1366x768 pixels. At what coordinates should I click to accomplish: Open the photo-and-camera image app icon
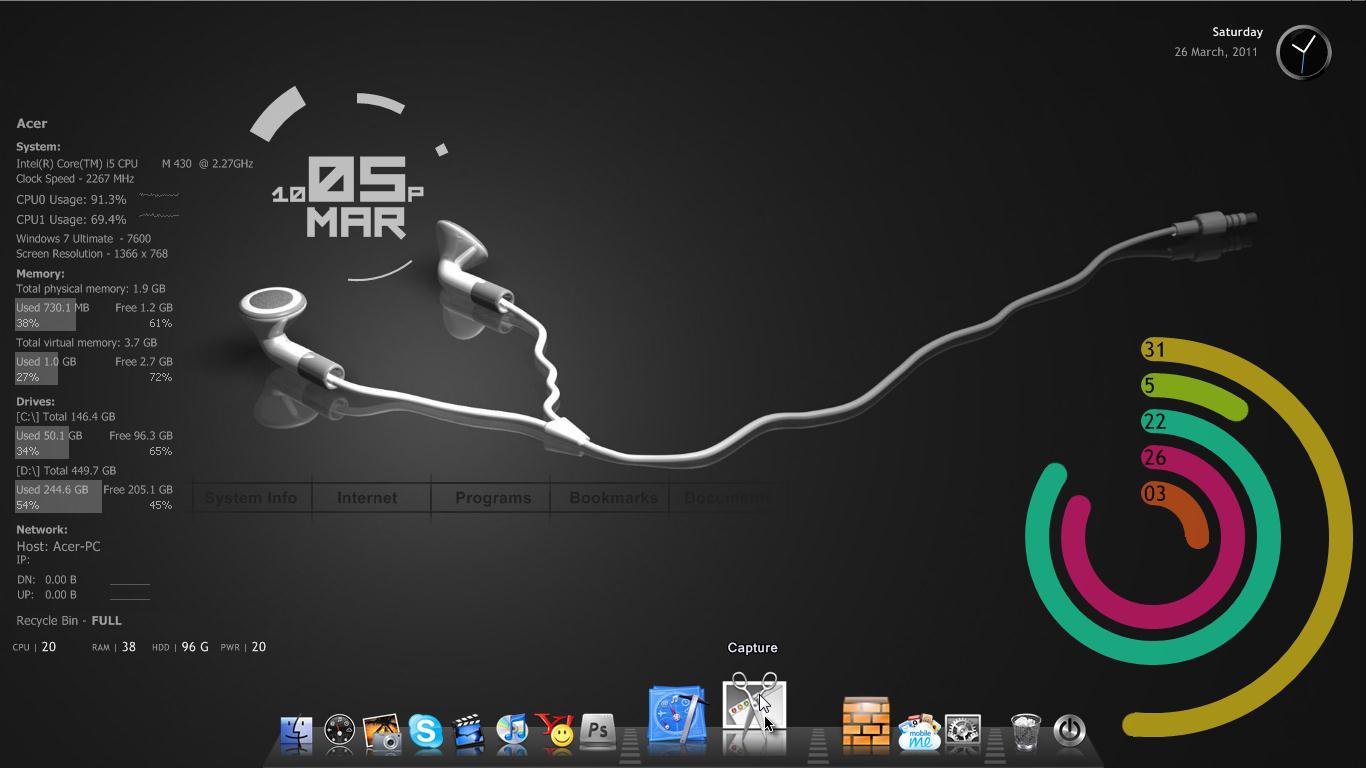click(x=382, y=733)
